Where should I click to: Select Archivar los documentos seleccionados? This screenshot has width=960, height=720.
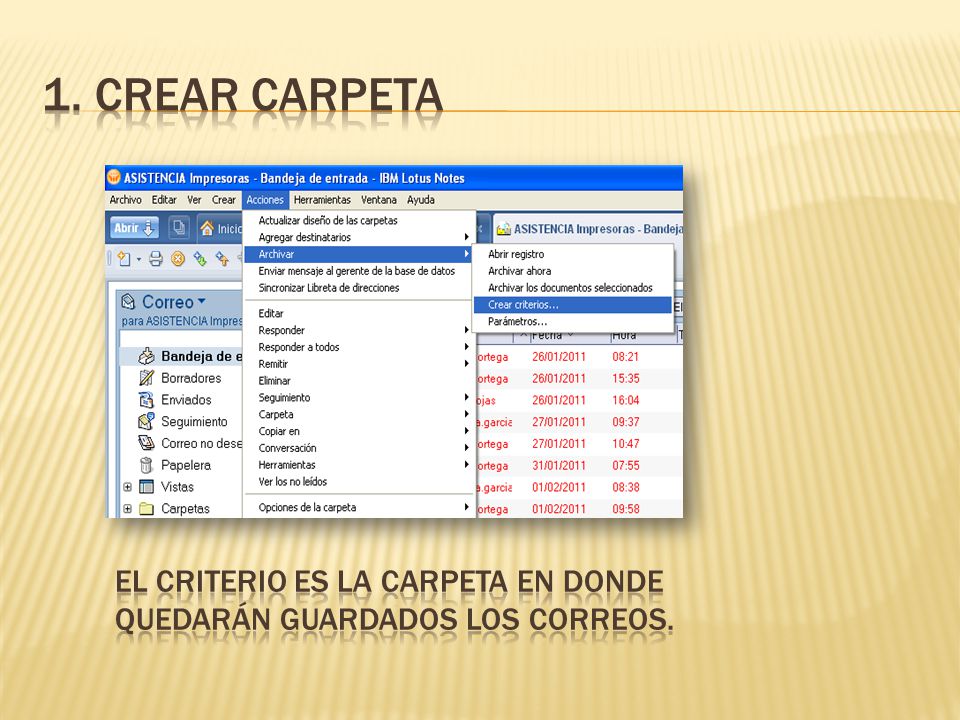(574, 288)
